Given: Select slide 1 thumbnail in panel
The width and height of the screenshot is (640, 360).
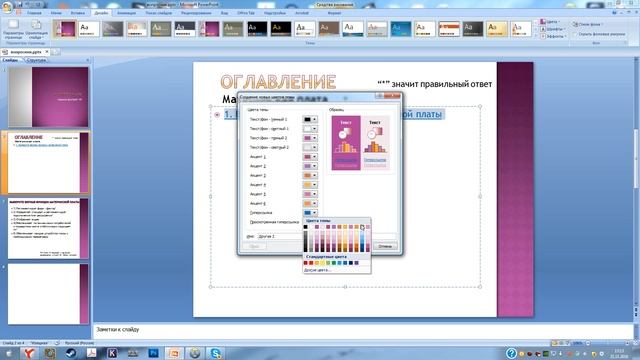Looking at the screenshot, I should coord(48,97).
